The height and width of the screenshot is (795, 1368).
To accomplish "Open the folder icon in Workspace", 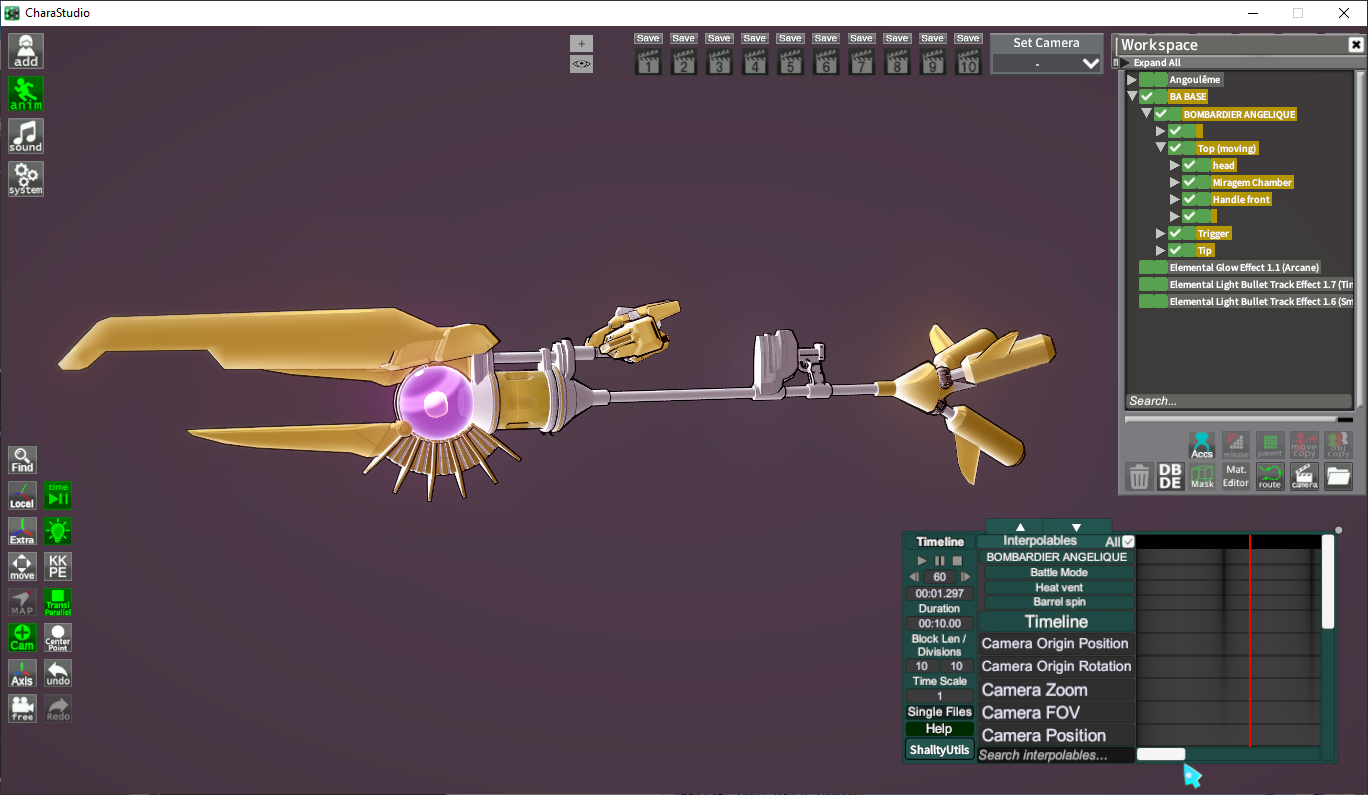I will (1338, 477).
